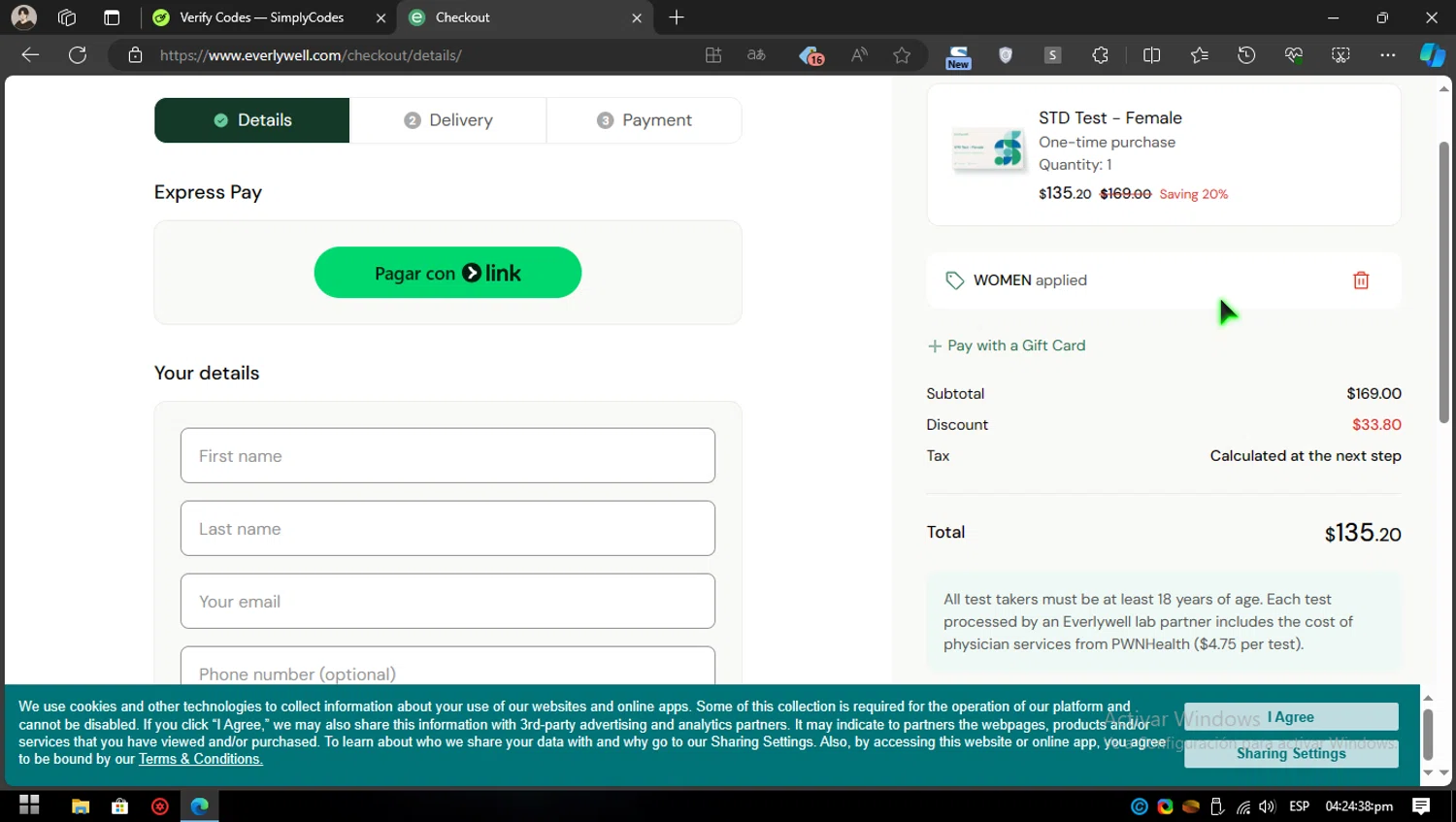Screen dimensions: 1456x822
Task: Close the Checkout tab
Action: coord(637,17)
